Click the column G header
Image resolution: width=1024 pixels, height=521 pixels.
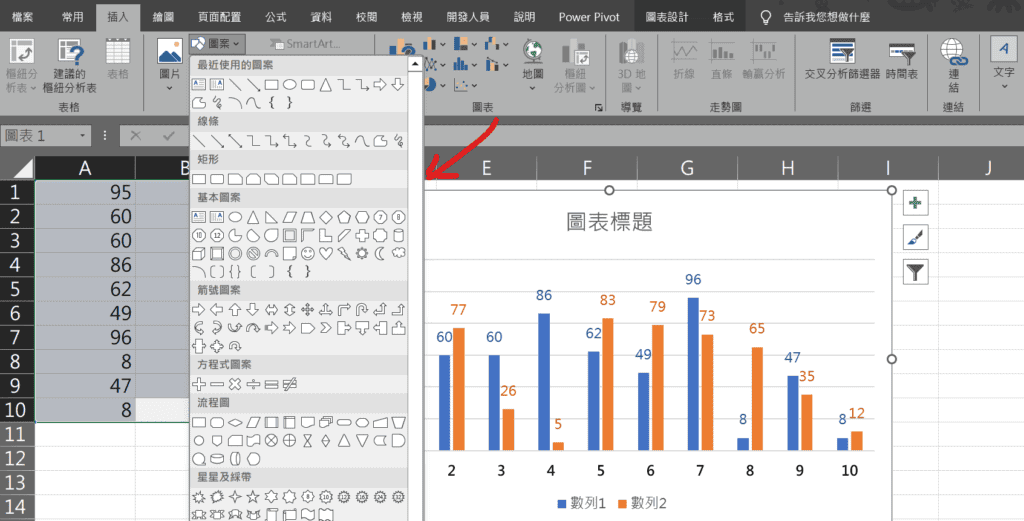pos(687,168)
